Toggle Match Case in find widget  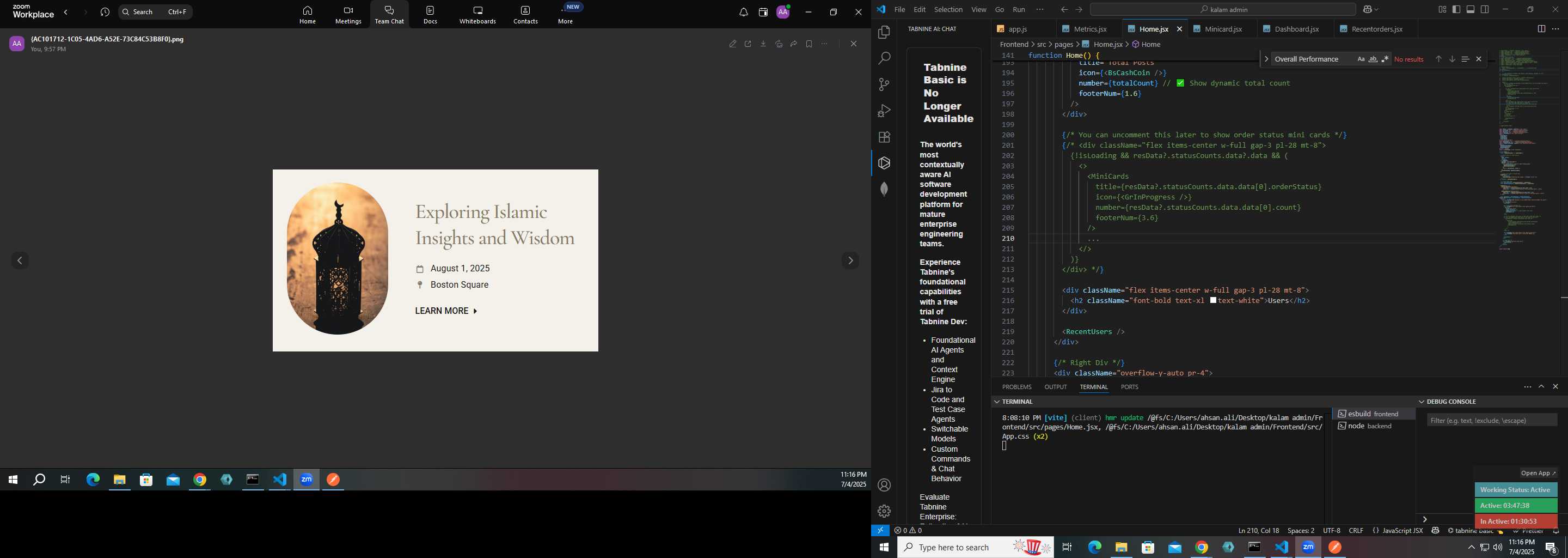(x=1361, y=59)
